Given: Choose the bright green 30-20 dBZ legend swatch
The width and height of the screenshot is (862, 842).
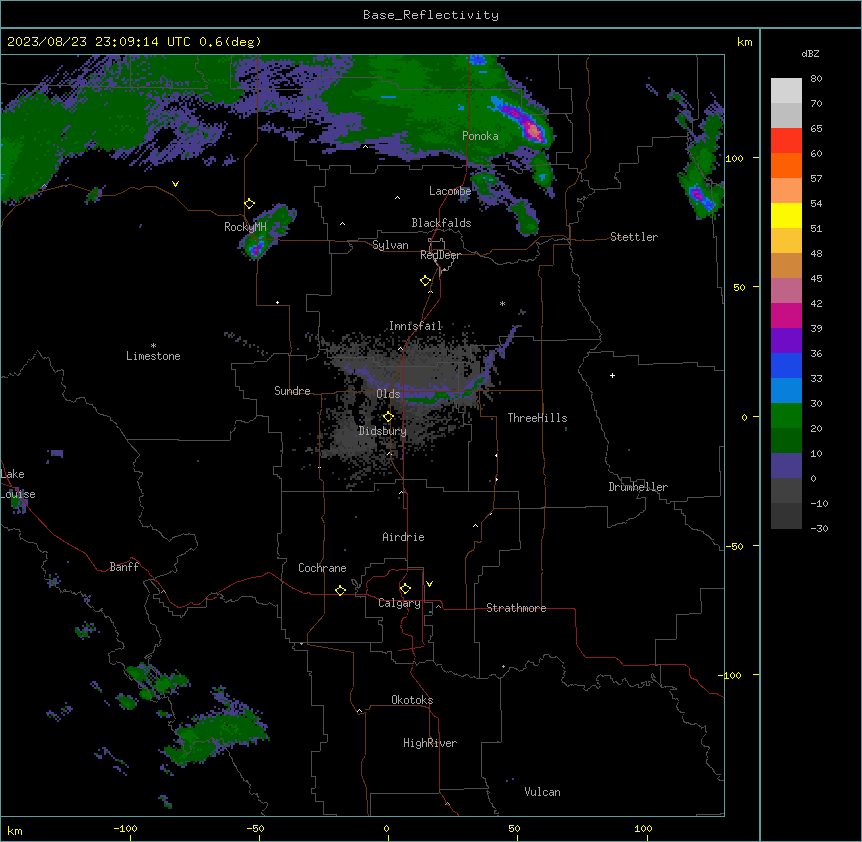Looking at the screenshot, I should click(786, 416).
